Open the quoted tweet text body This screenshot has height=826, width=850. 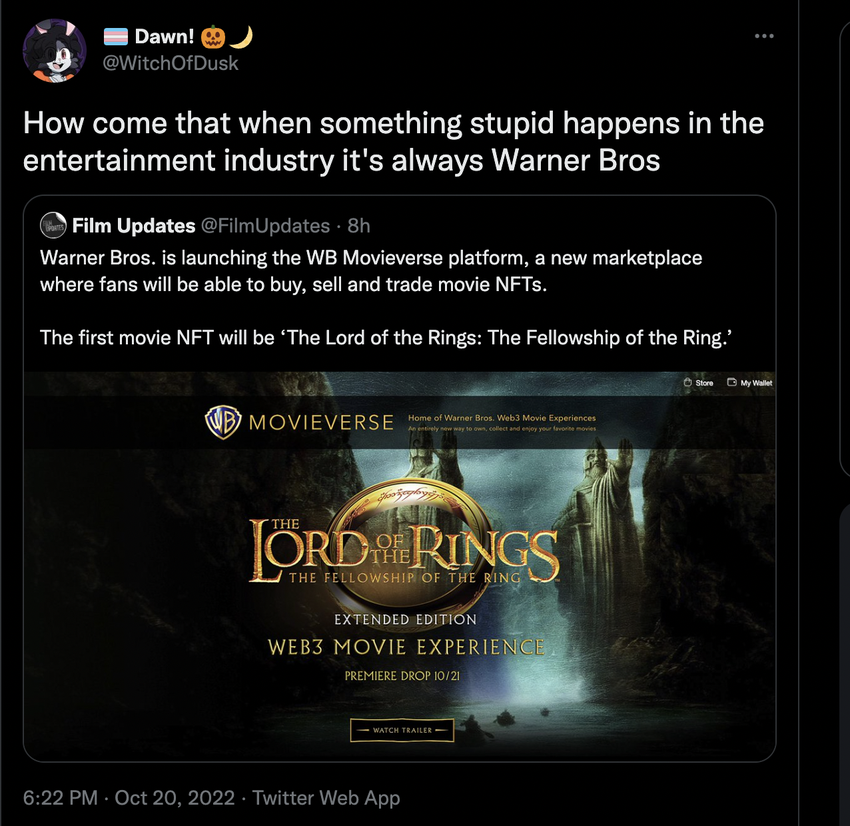385,298
